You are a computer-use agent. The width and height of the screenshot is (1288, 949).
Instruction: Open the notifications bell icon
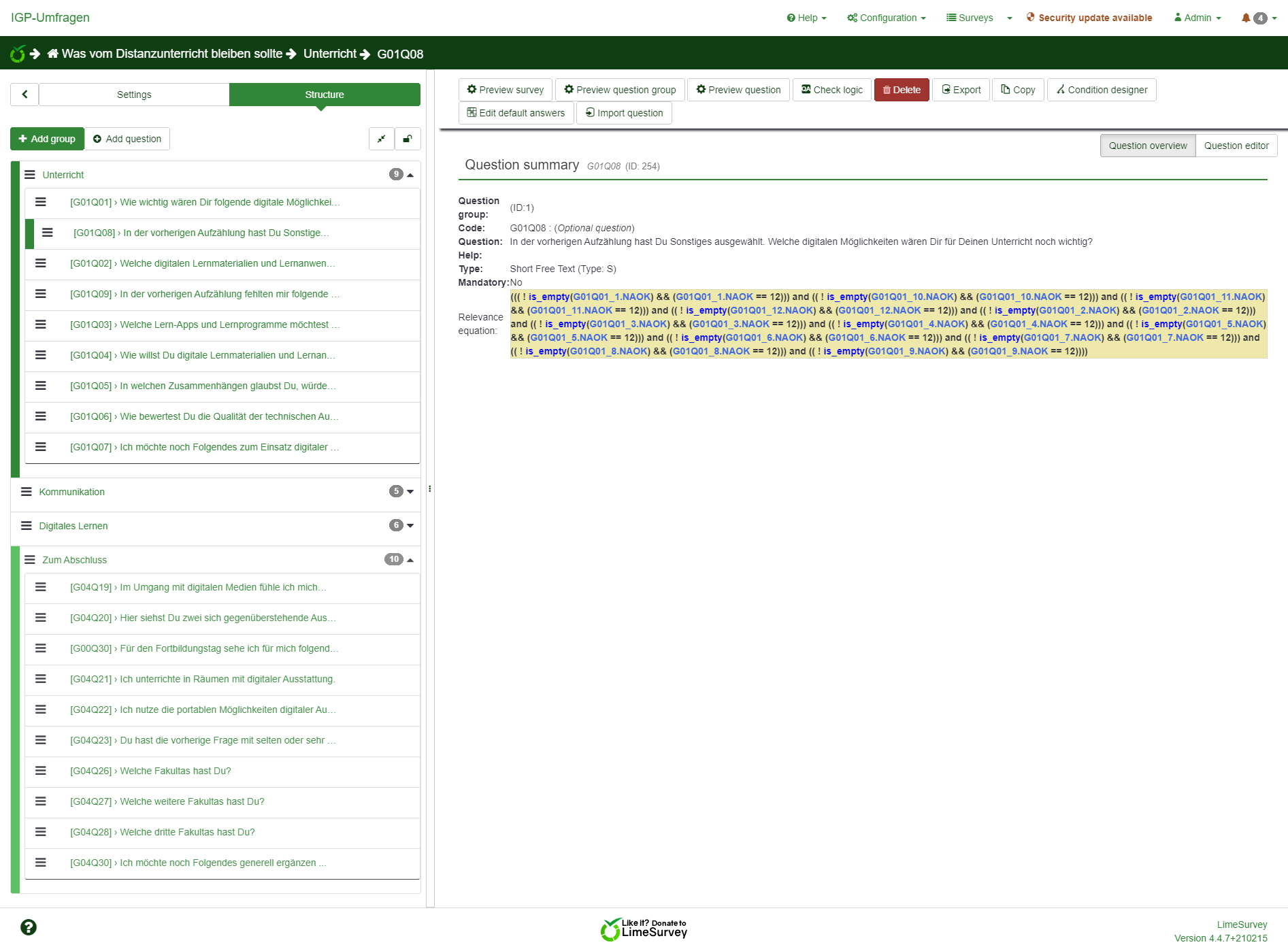1245,18
